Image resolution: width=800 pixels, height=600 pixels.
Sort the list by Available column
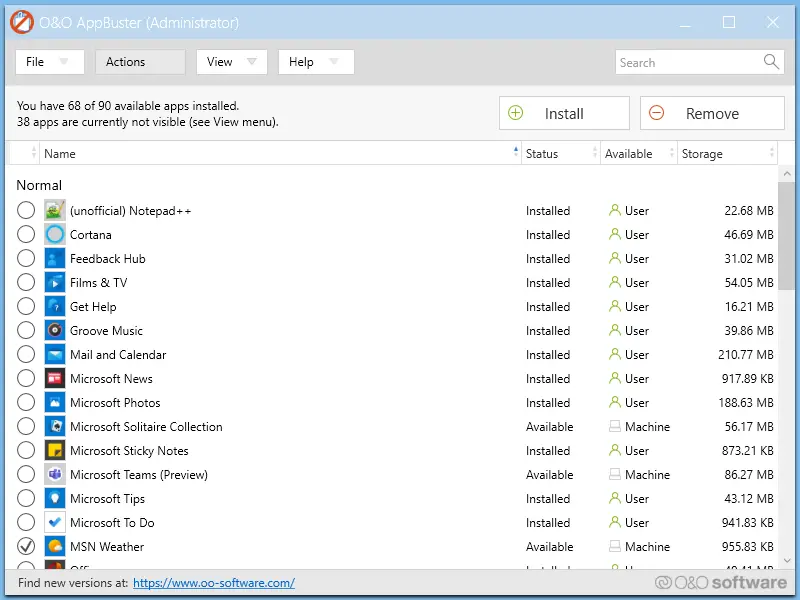click(x=639, y=153)
